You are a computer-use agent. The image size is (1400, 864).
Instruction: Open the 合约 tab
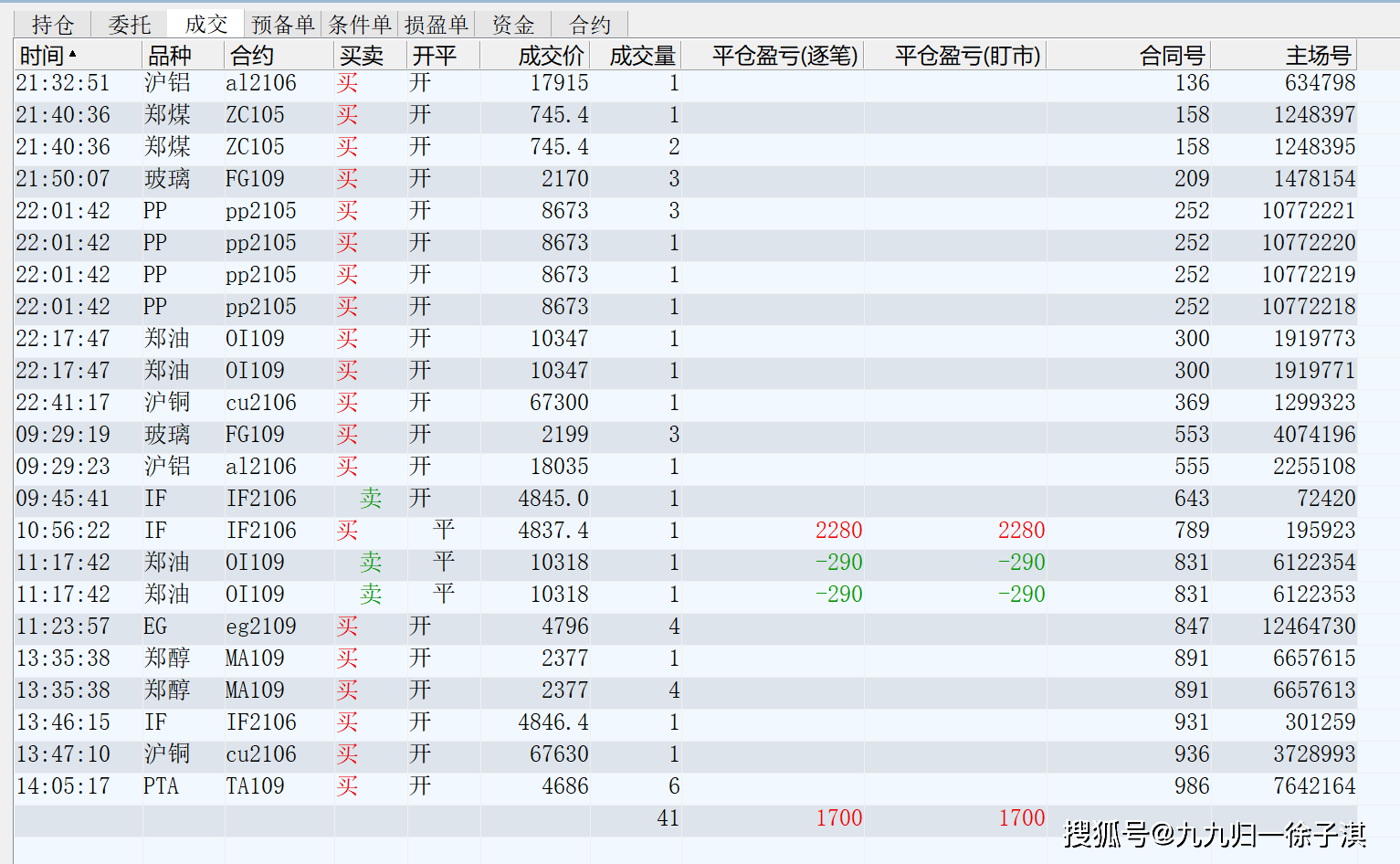(590, 25)
